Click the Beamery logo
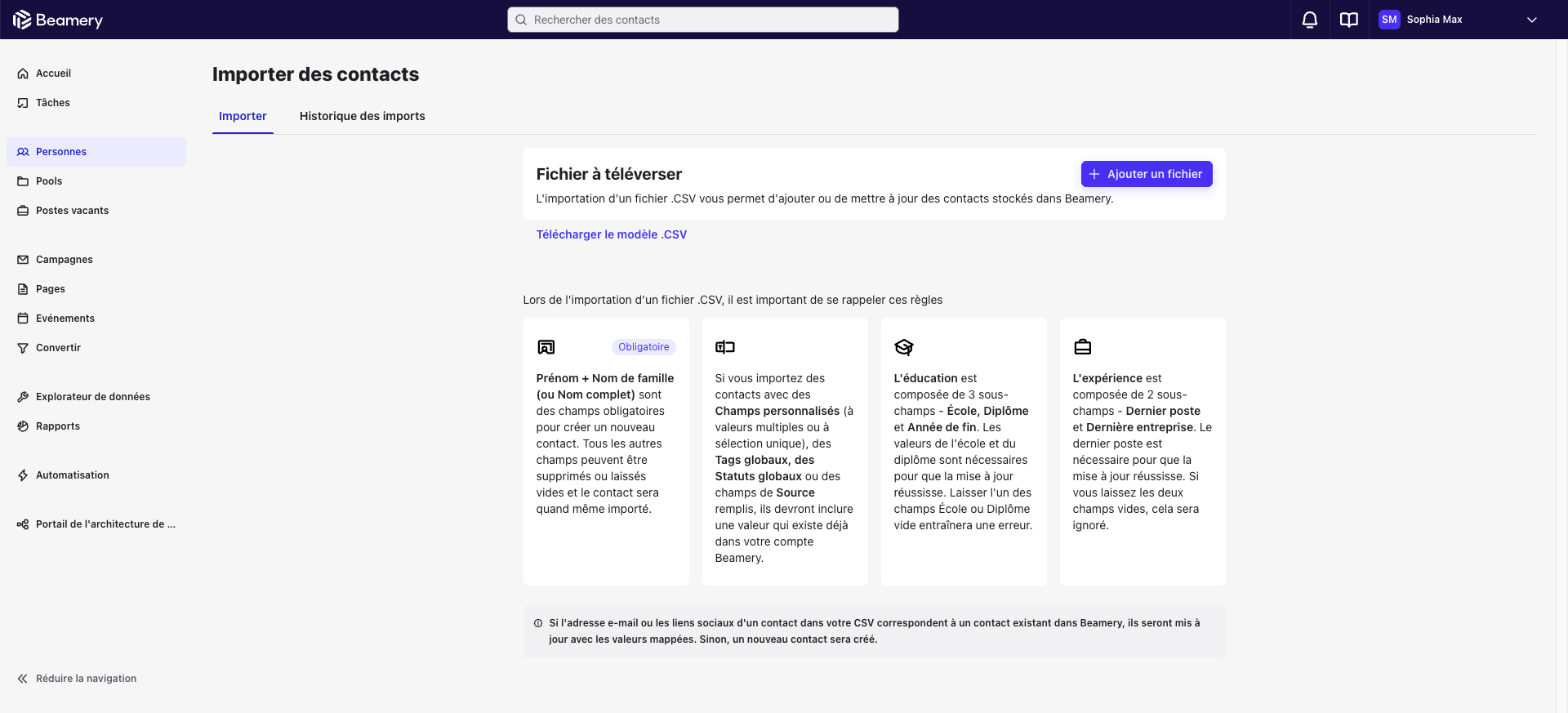This screenshot has height=713, width=1568. (x=57, y=19)
